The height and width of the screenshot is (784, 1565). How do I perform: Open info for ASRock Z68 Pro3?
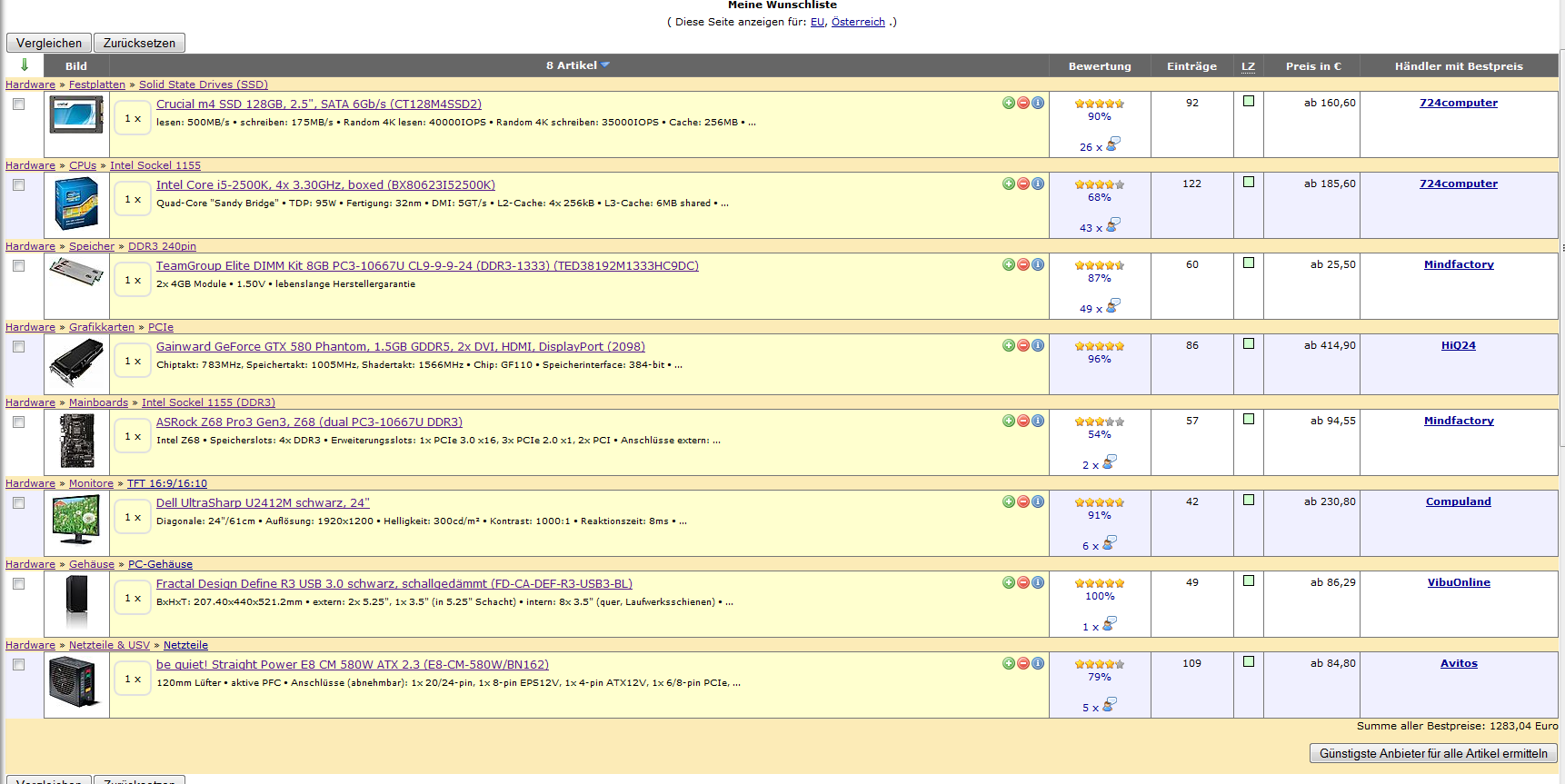1038,421
